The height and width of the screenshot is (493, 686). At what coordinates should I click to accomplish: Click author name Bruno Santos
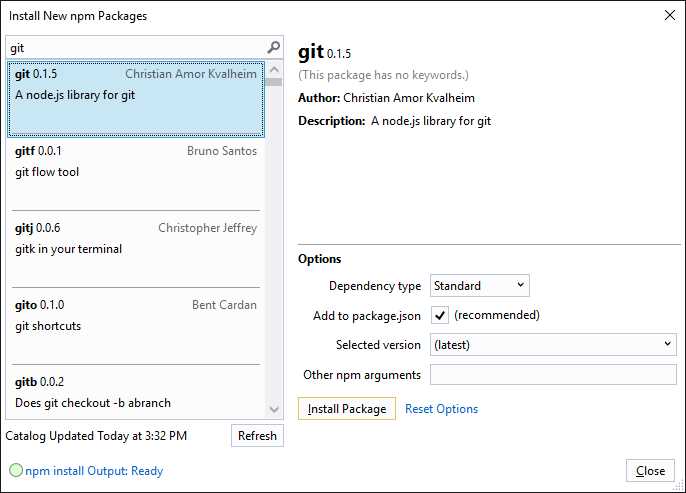pyautogui.click(x=222, y=151)
